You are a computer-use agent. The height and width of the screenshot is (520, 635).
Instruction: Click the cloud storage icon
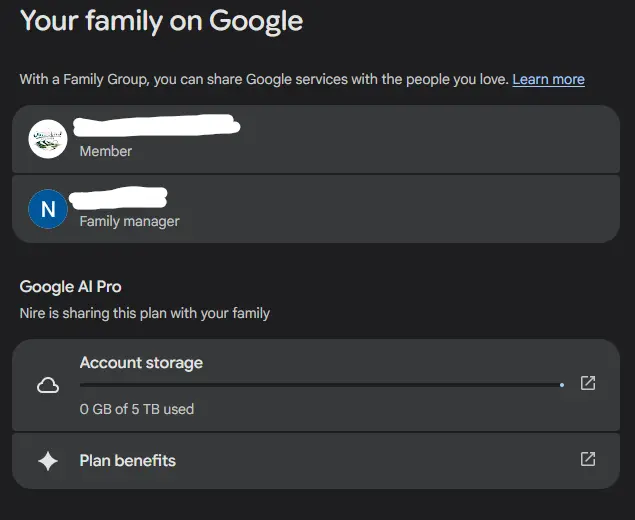pos(48,385)
